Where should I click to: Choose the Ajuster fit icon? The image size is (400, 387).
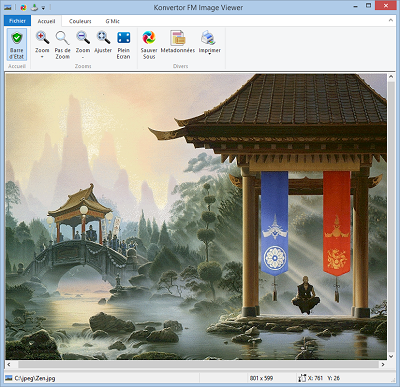(103, 38)
